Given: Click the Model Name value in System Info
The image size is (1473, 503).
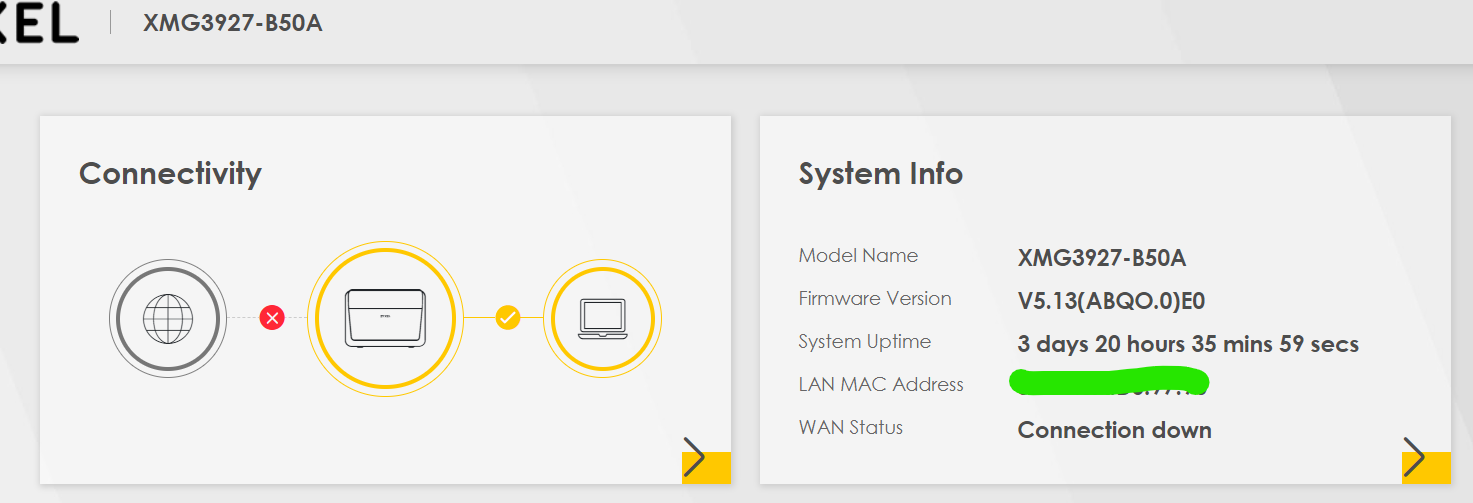Looking at the screenshot, I should pos(1101,258).
